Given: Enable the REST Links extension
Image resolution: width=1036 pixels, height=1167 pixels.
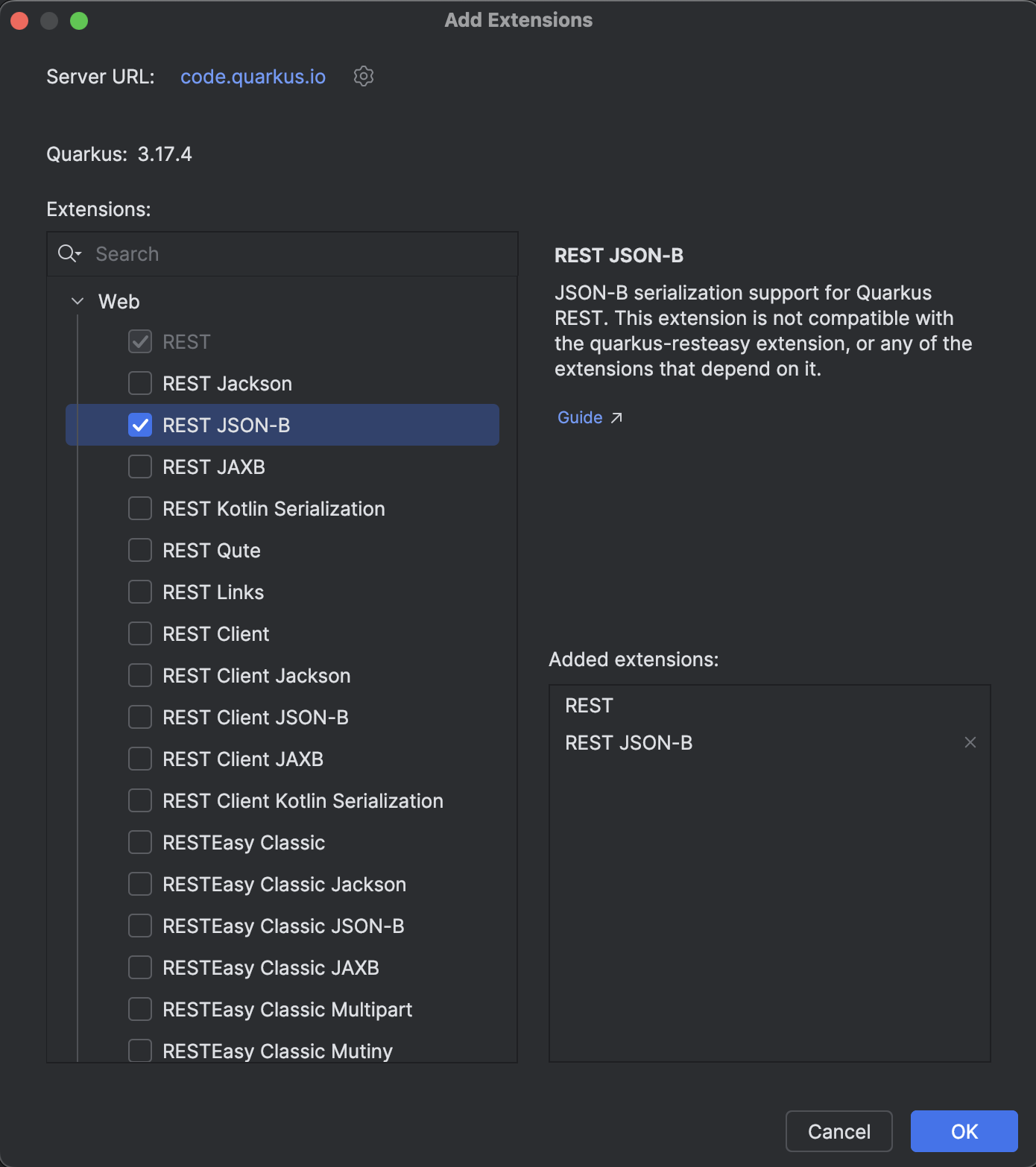Looking at the screenshot, I should 139,592.
